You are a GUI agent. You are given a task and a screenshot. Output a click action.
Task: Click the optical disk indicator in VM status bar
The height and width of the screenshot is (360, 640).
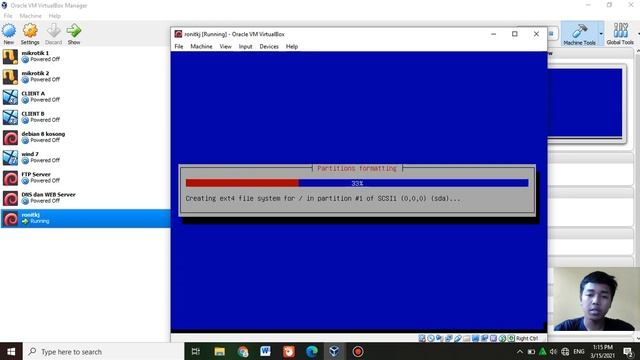pyautogui.click(x=431, y=338)
